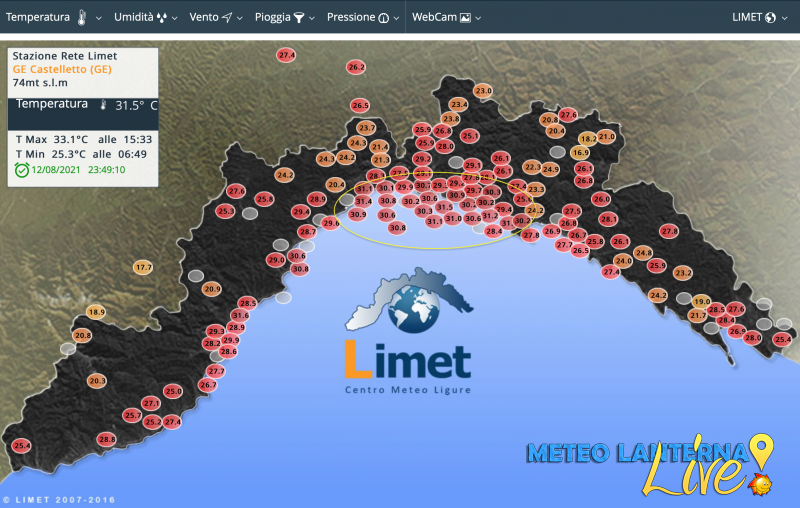Click the humidity droplets icon
800x508 pixels.
click(162, 18)
